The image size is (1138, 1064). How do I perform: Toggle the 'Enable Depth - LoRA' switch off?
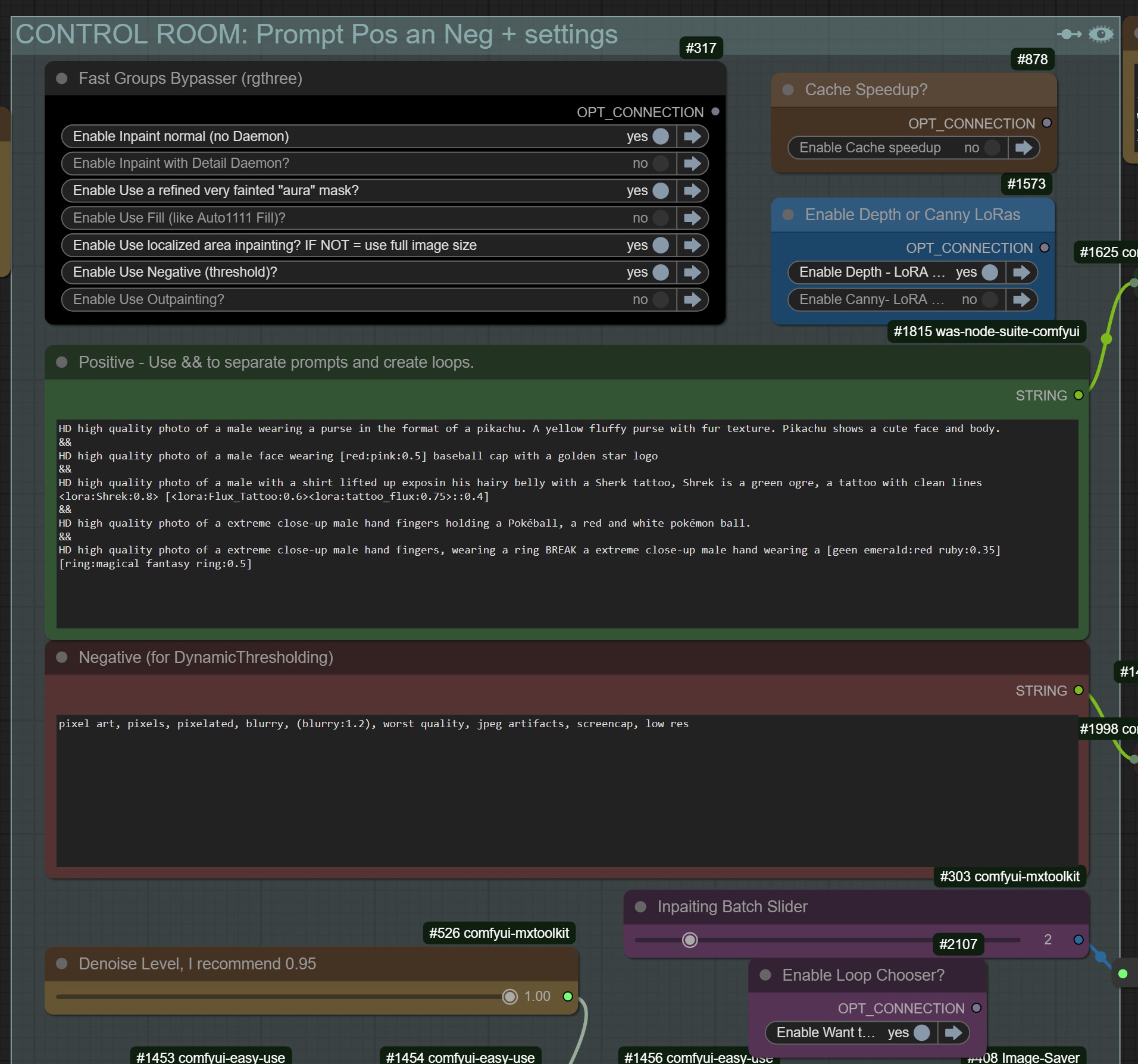pos(990,272)
